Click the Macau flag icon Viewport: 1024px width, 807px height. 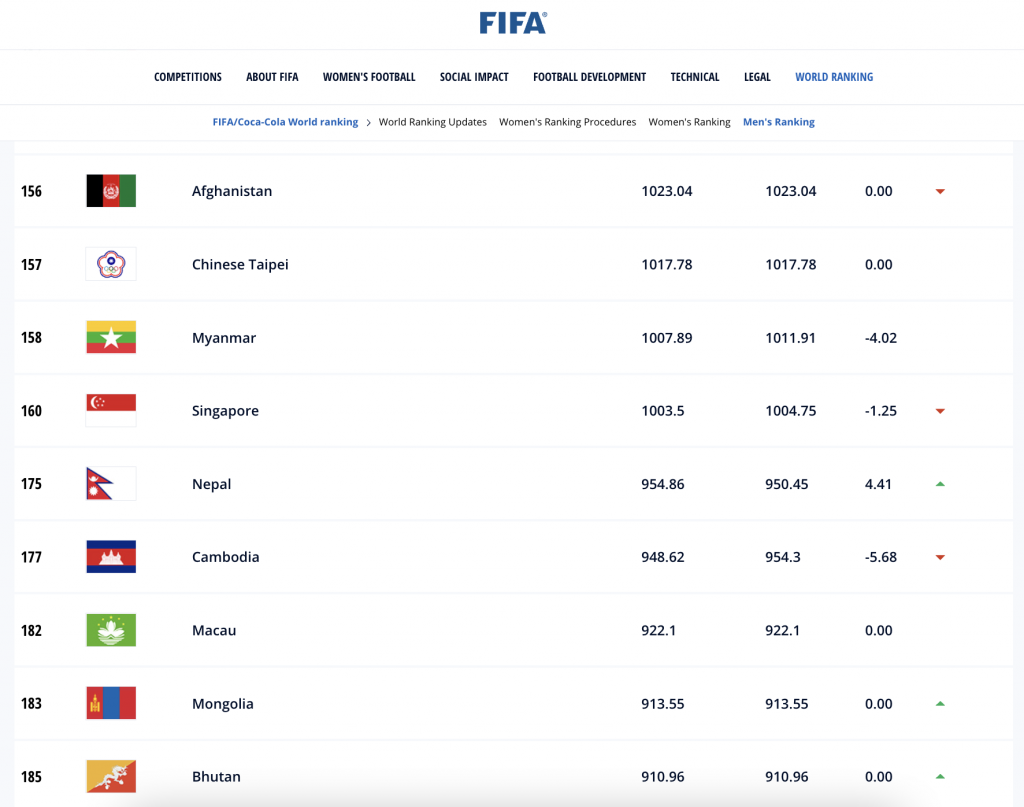click(111, 630)
